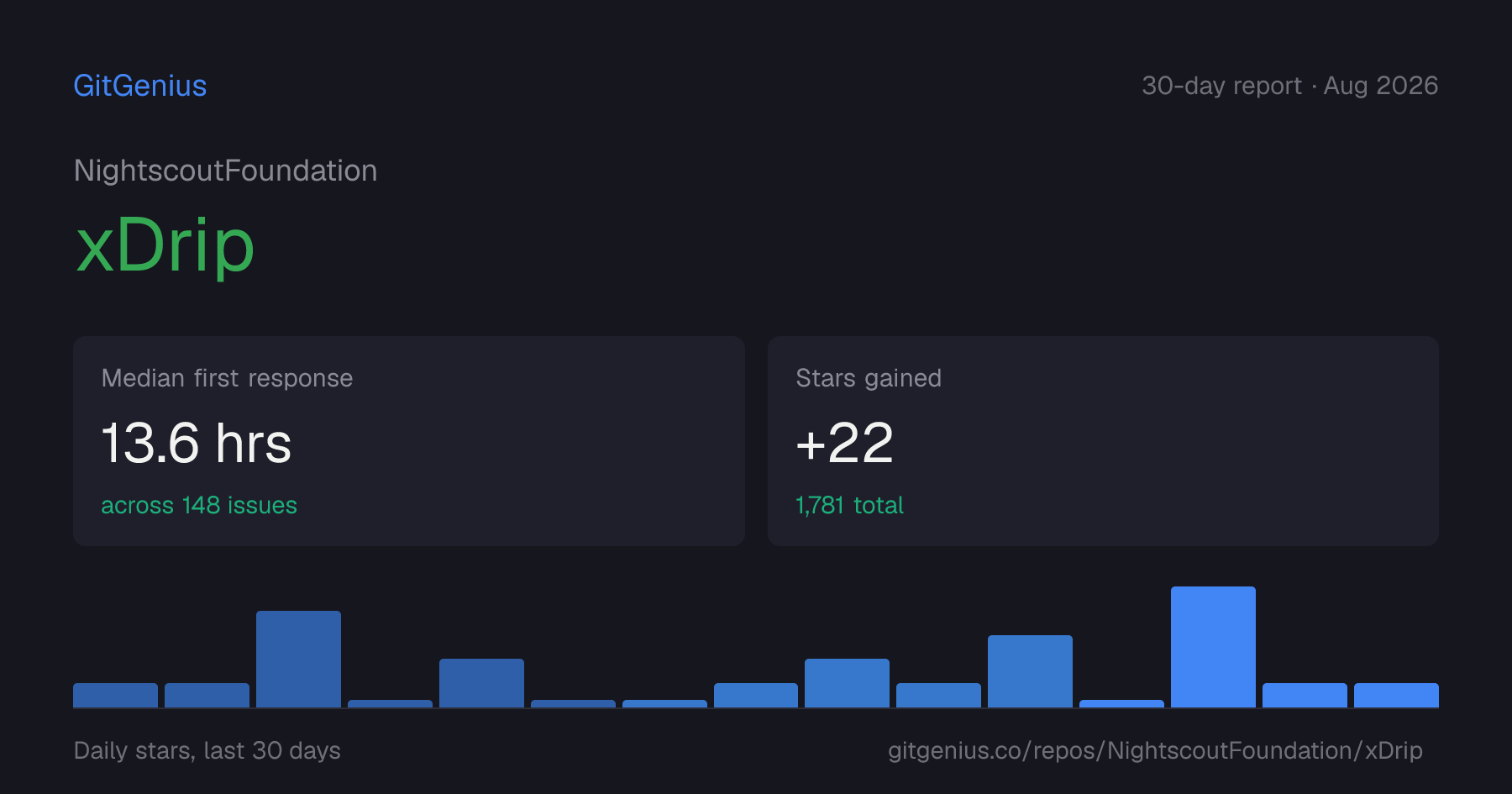This screenshot has height=794, width=1512.
Task: Click the eleventh bar, left of tallest peak
Action: pos(1030,671)
